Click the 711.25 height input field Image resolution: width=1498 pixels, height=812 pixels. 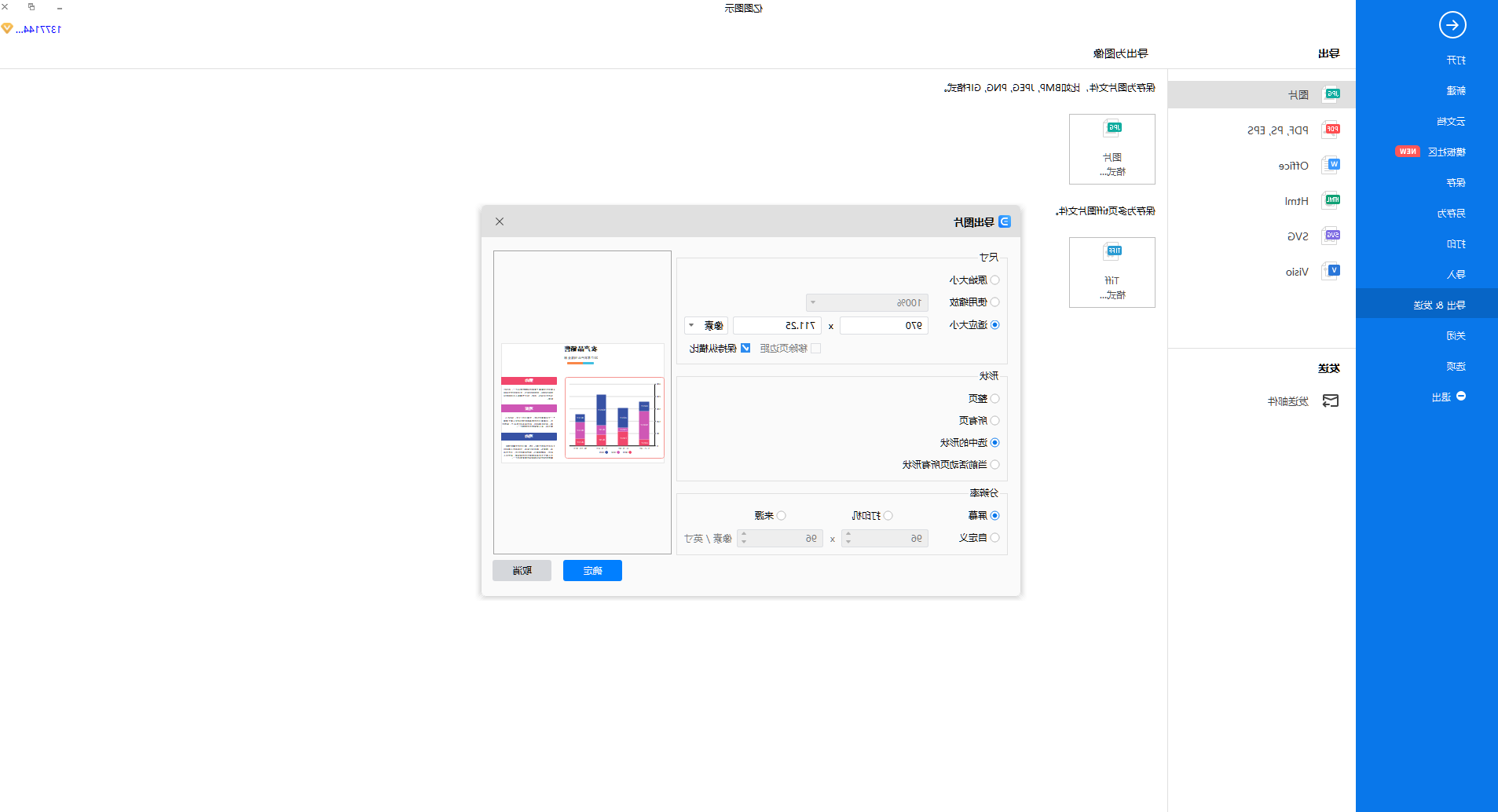(777, 326)
